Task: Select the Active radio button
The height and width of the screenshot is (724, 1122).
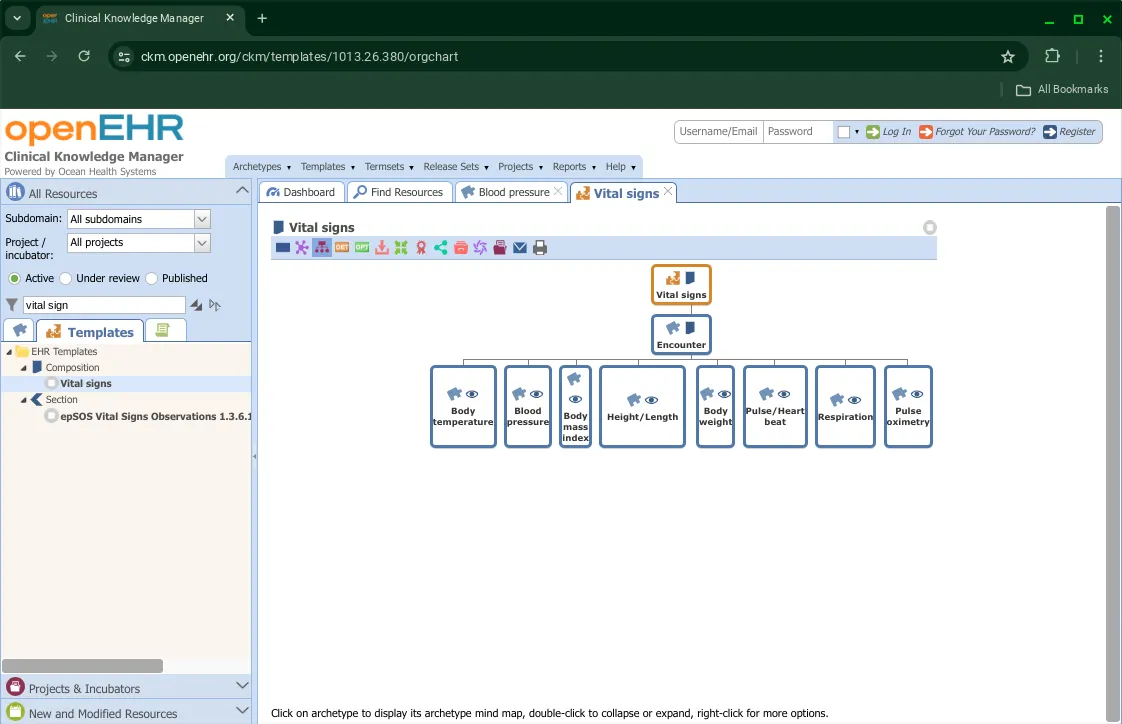Action: point(13,278)
